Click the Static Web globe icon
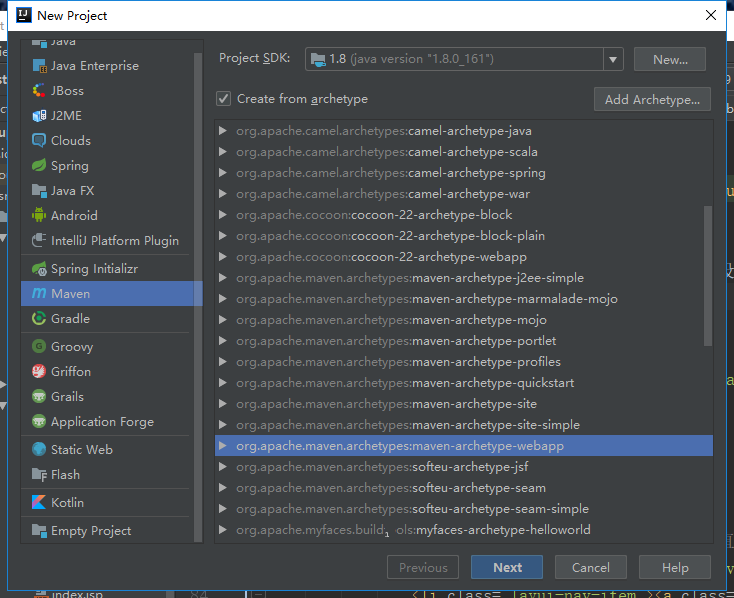734x598 pixels. coord(39,450)
